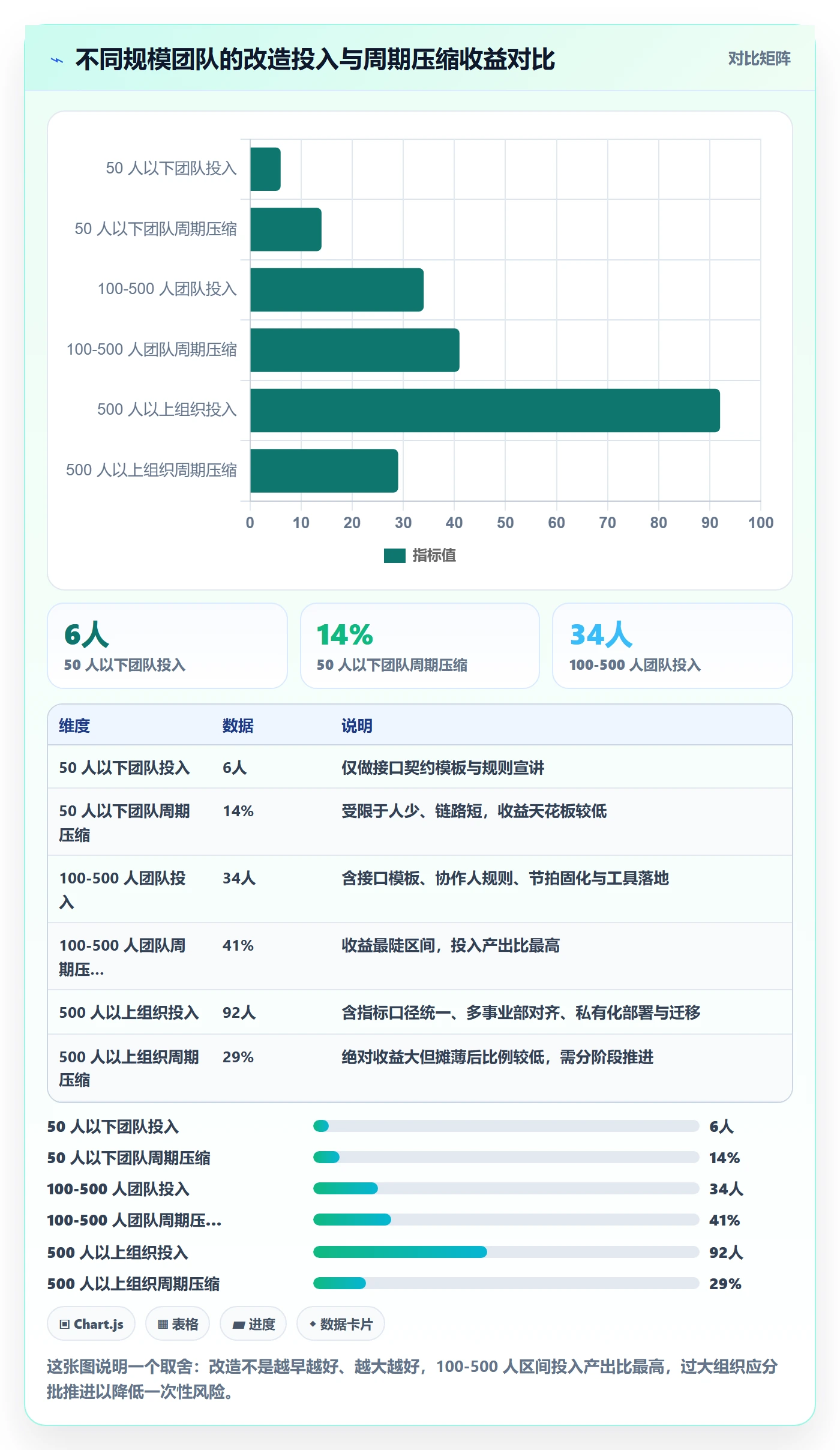
Task: Click the 100-500 人团队投入 chart bar
Action: click(x=337, y=290)
